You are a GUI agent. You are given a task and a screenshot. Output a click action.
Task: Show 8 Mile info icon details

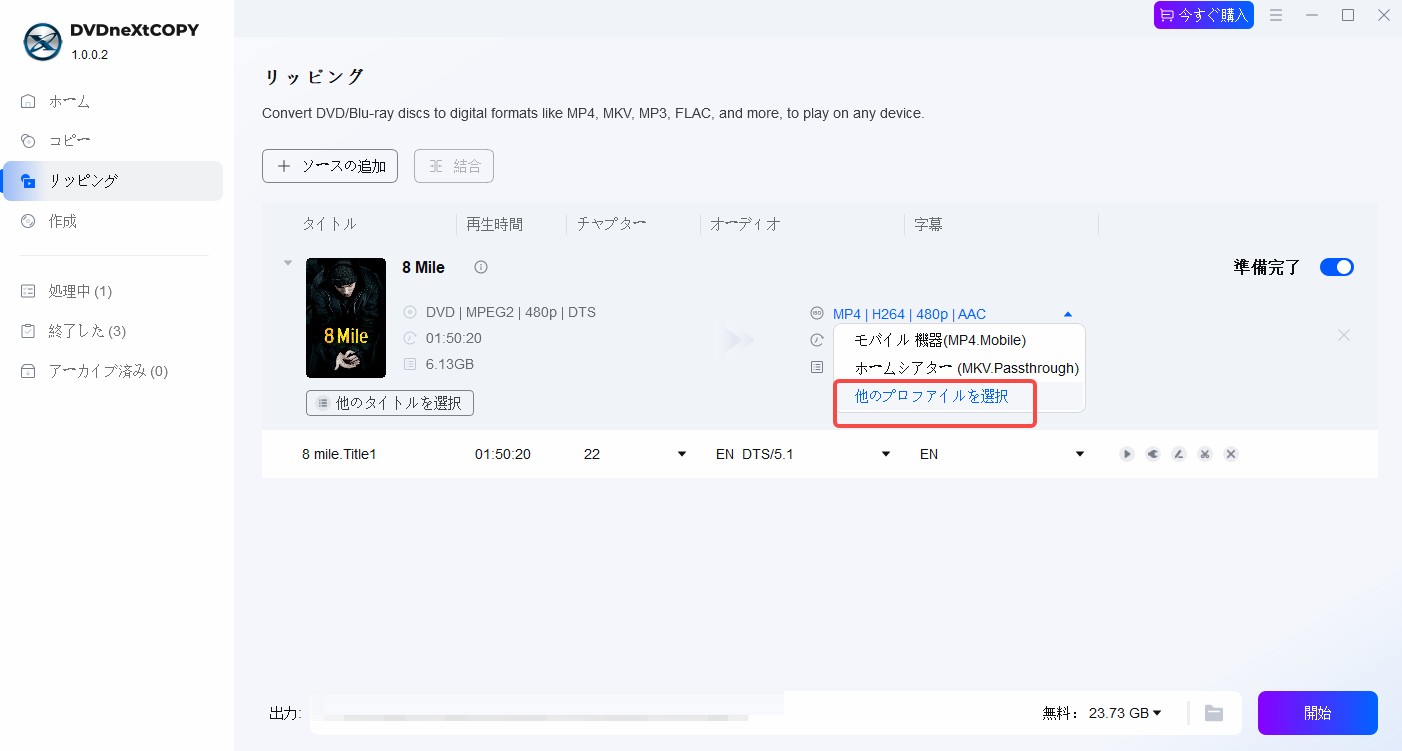(x=481, y=267)
